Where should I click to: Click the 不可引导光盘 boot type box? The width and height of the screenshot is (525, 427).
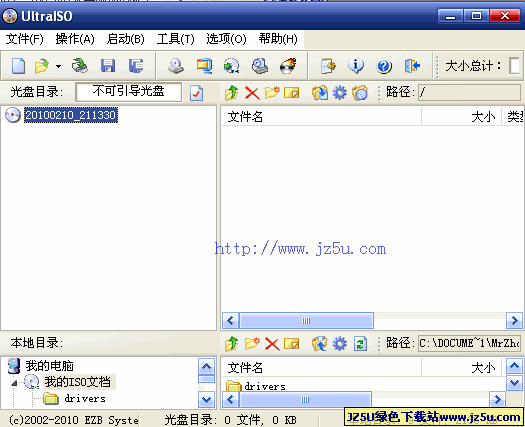129,92
